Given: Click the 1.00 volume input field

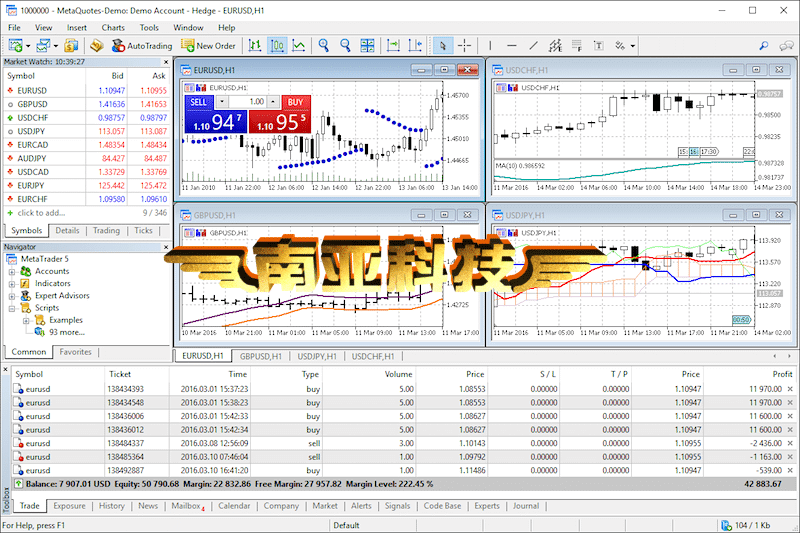Looking at the screenshot, I should (x=248, y=101).
